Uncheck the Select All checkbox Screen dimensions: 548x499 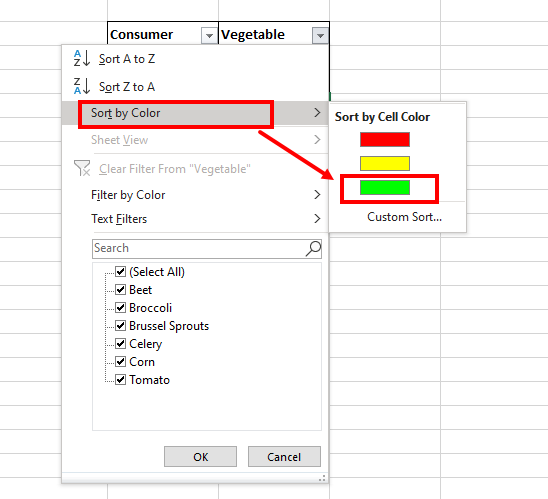tap(121, 272)
